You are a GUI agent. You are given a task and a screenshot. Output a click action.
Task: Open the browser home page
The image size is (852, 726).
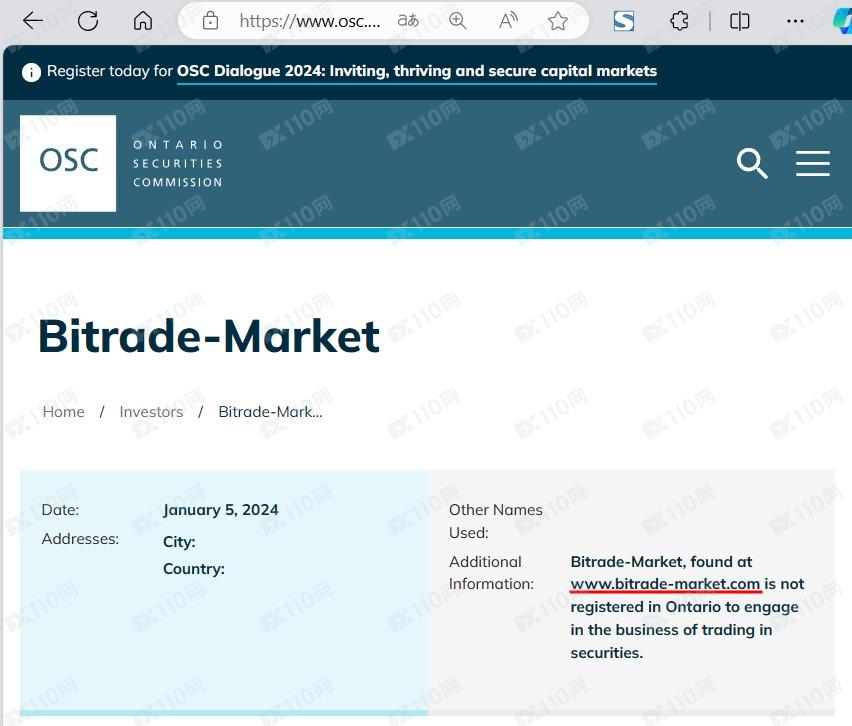(x=143, y=20)
